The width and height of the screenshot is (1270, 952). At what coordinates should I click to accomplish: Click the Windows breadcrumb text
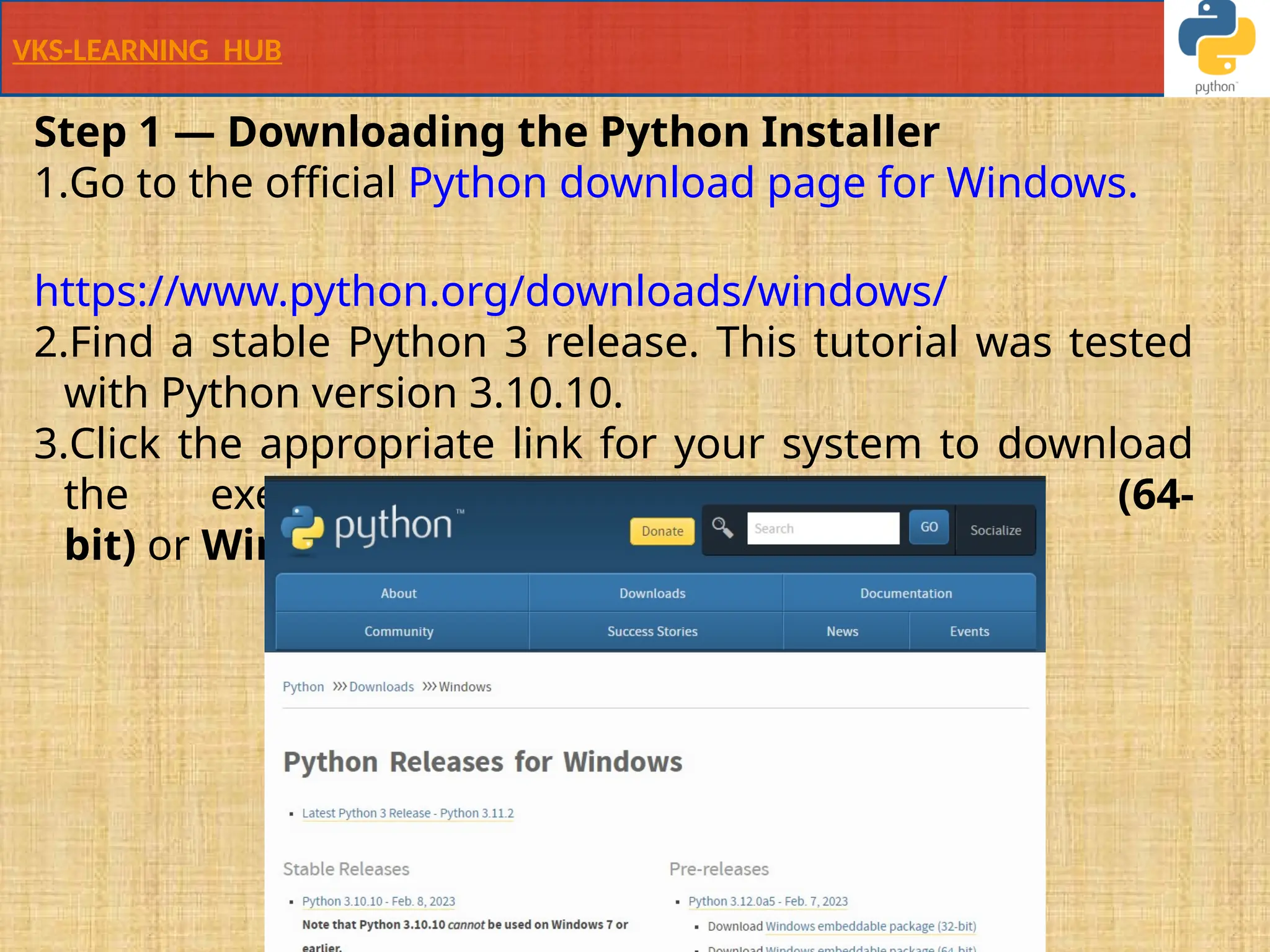[465, 687]
